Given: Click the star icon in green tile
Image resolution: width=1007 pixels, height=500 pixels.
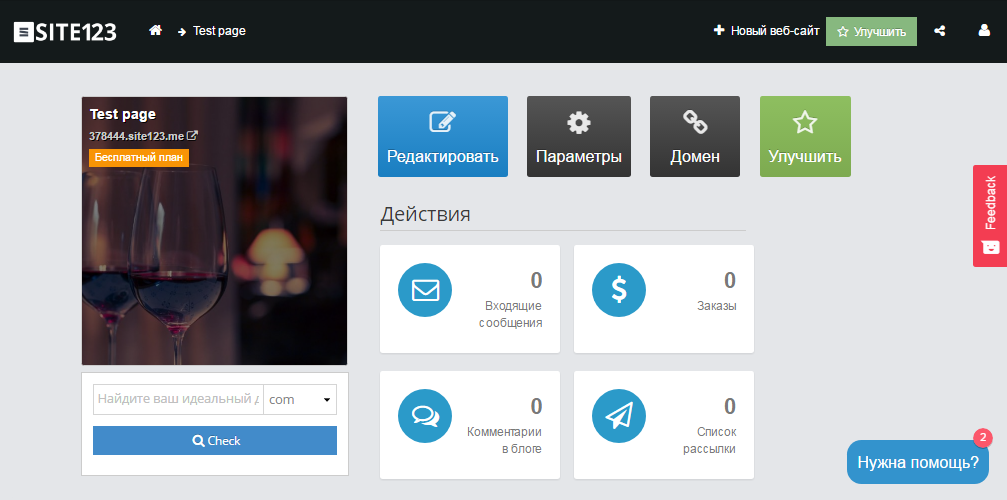Looking at the screenshot, I should (x=805, y=122).
